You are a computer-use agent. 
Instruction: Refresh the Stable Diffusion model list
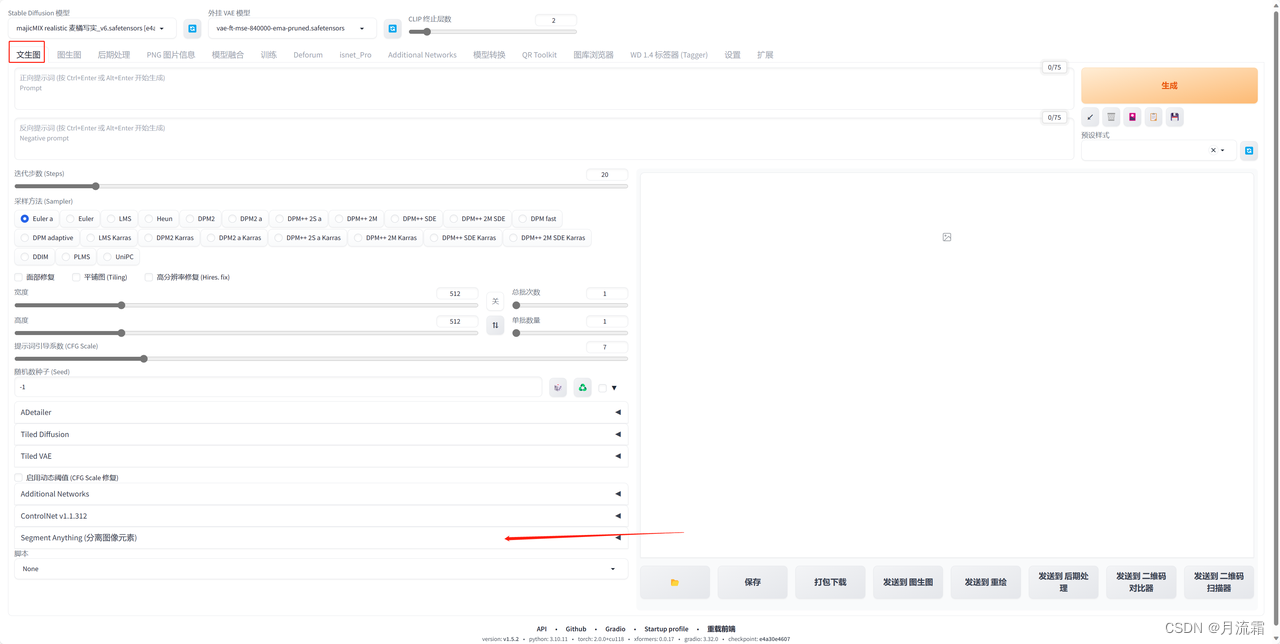pyautogui.click(x=192, y=29)
